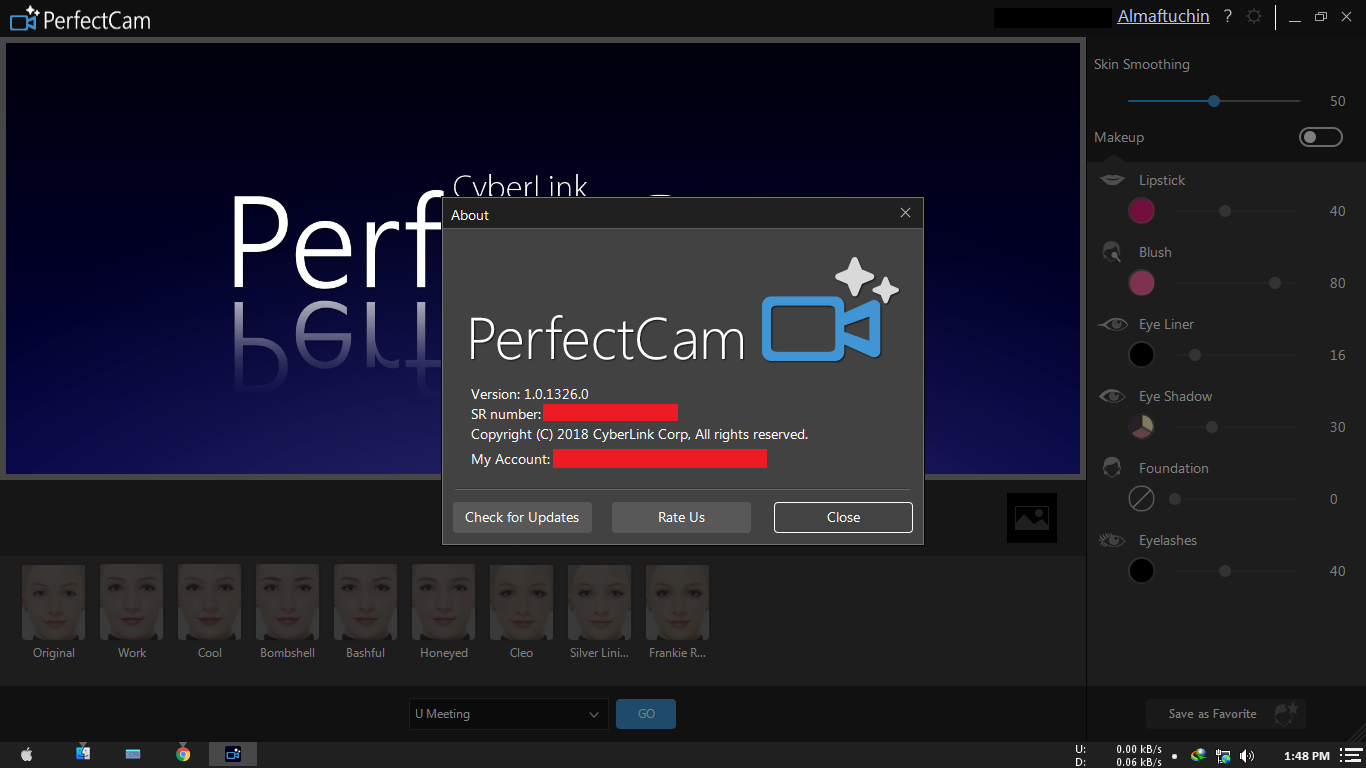Screen dimensions: 1366x768
Task: Open the Almaftuchin account link
Action: tap(1163, 16)
